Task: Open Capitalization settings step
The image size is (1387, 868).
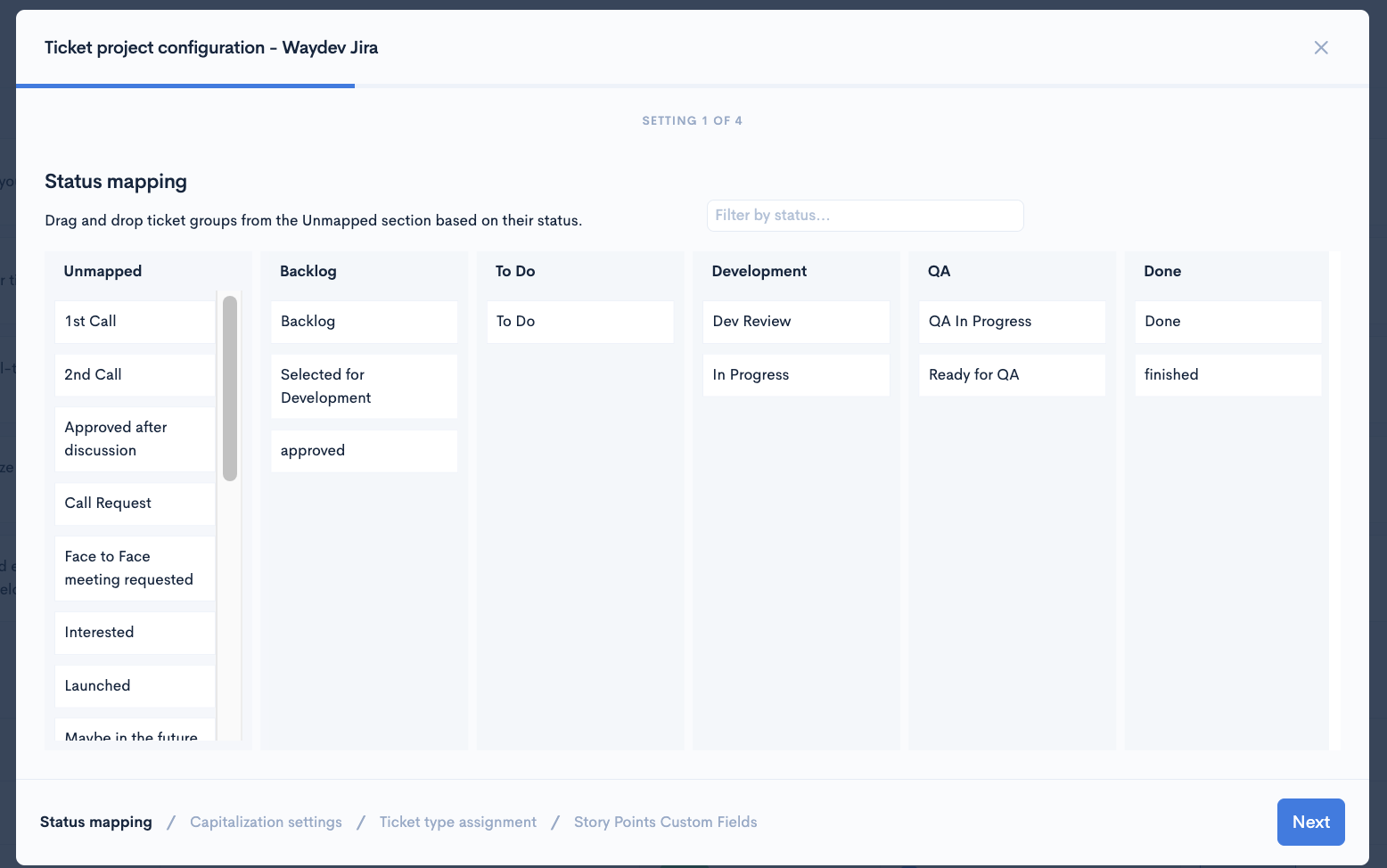Action: click(266, 822)
